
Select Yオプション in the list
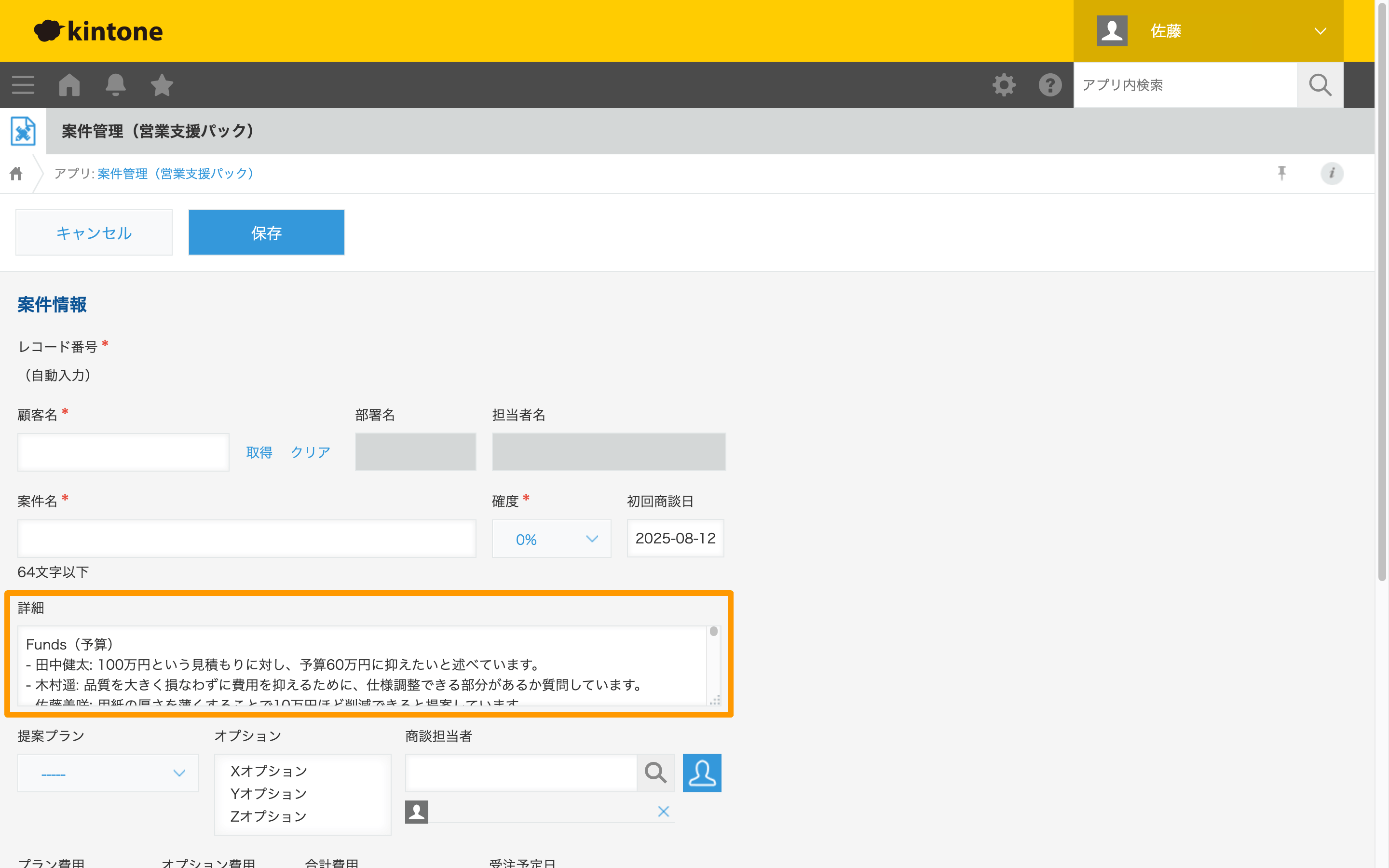(x=269, y=793)
